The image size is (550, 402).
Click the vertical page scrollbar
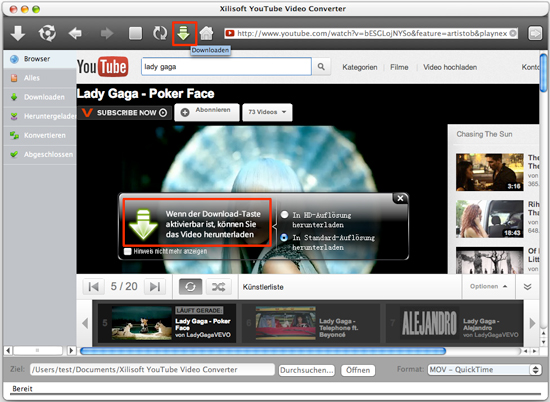coord(543,72)
